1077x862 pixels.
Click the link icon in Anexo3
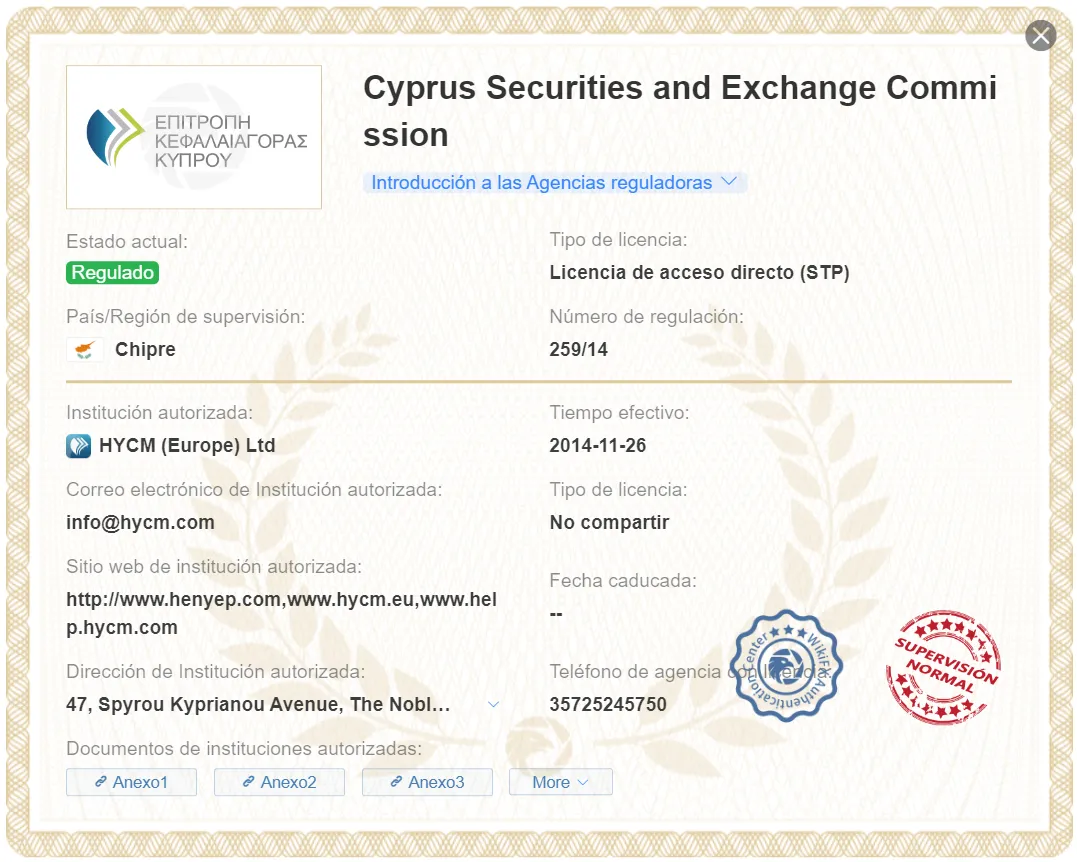click(396, 782)
